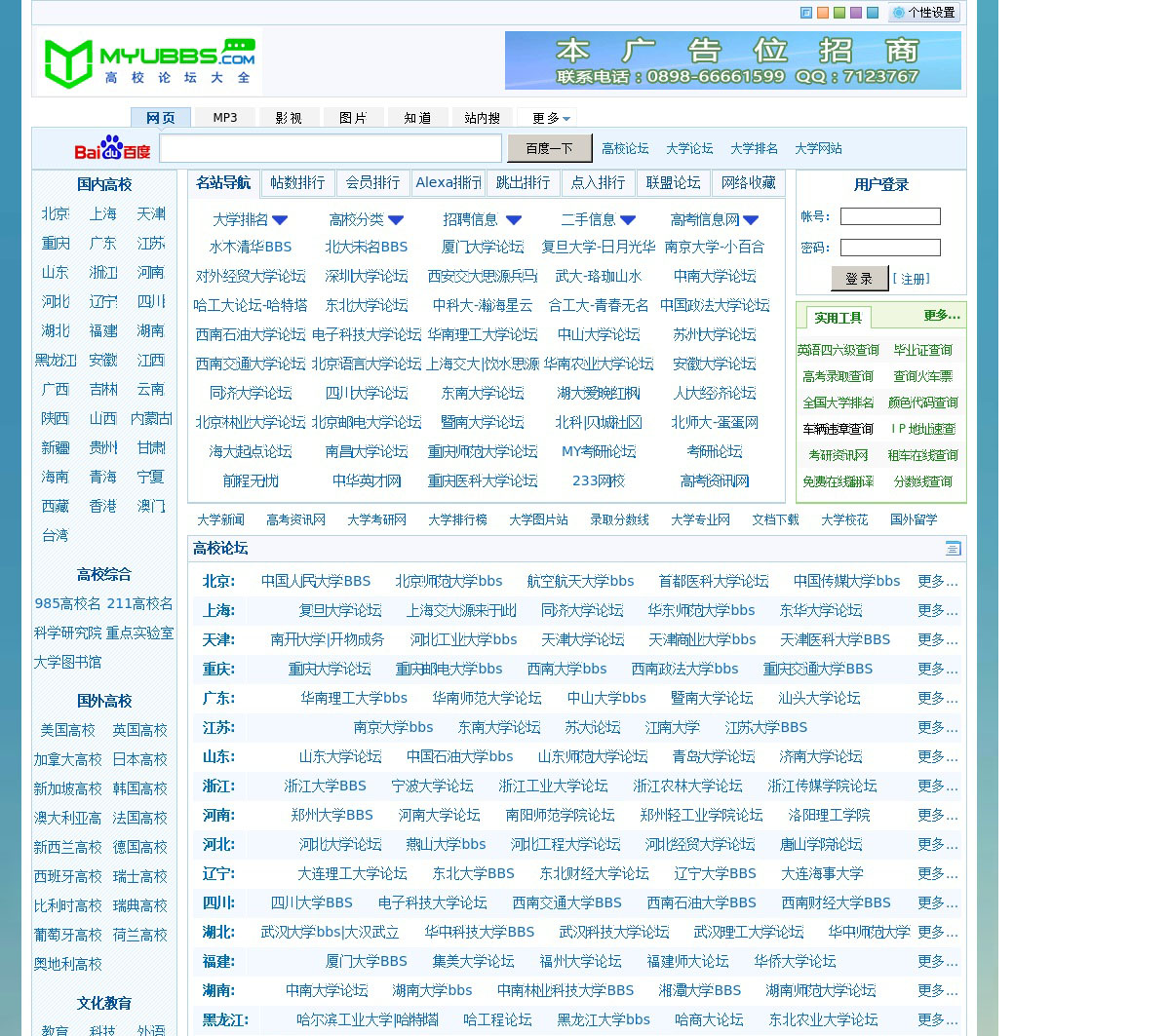Viewport: 1170px width, 1036px height.
Task: Click the gear 个性设置 settings button
Action: [x=923, y=13]
